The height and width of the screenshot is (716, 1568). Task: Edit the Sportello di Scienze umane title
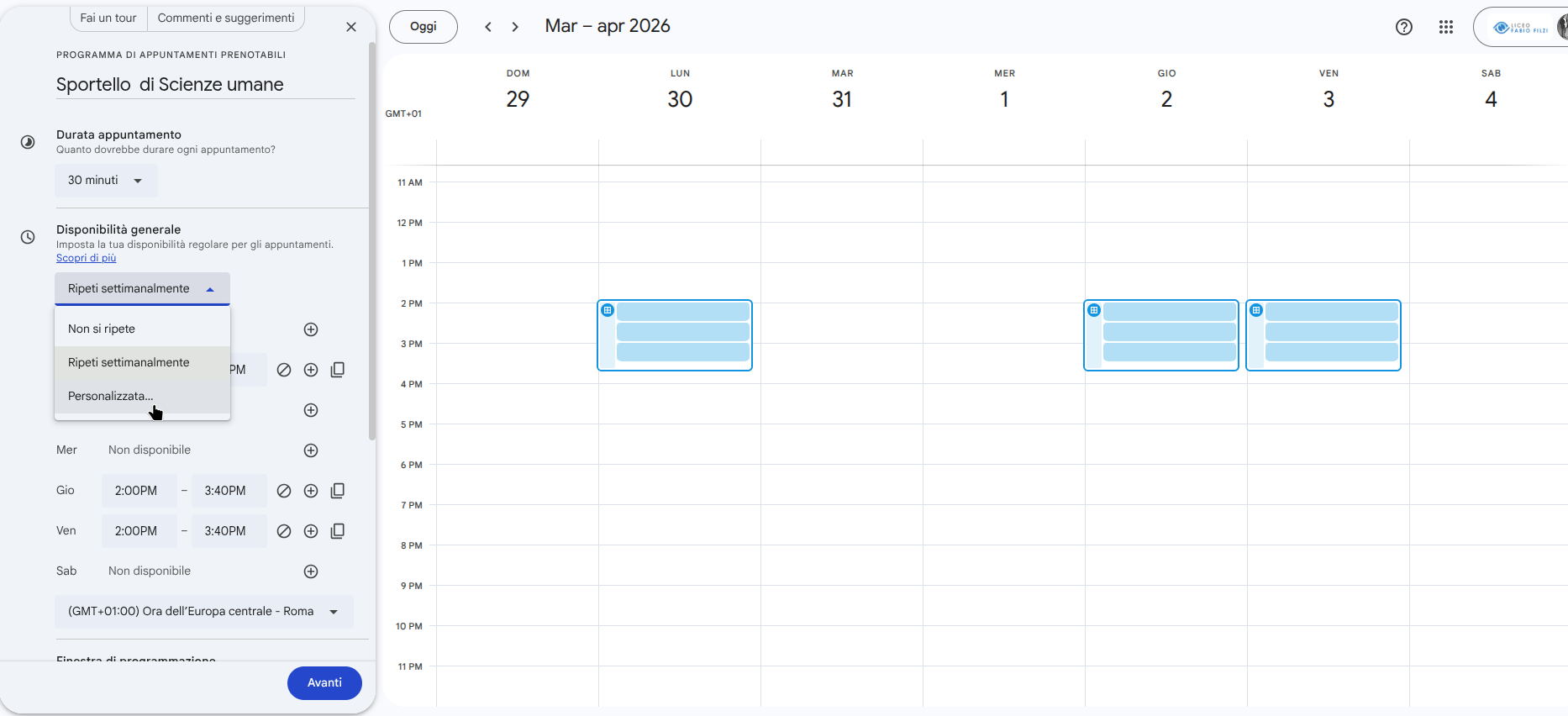pos(205,85)
